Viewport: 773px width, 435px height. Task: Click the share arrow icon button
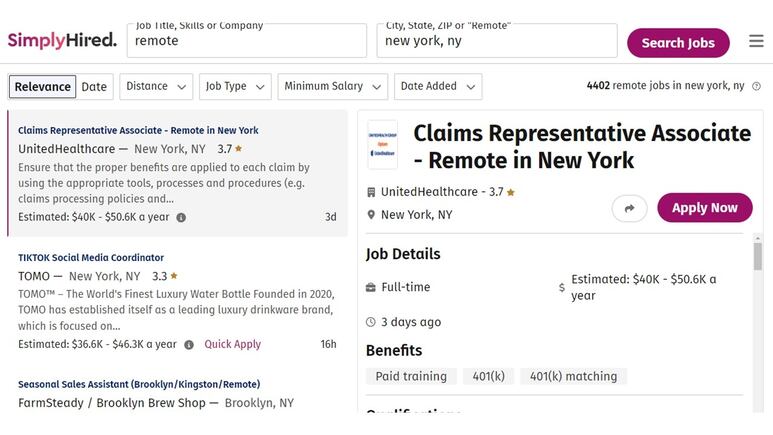629,209
